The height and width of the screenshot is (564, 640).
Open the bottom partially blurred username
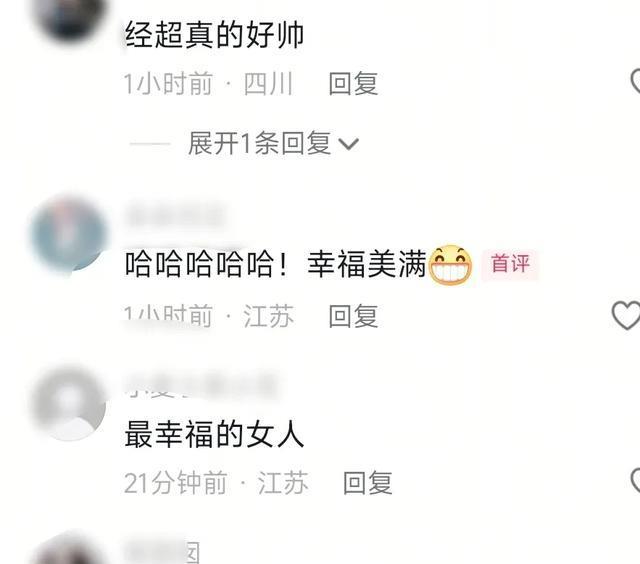click(162, 552)
